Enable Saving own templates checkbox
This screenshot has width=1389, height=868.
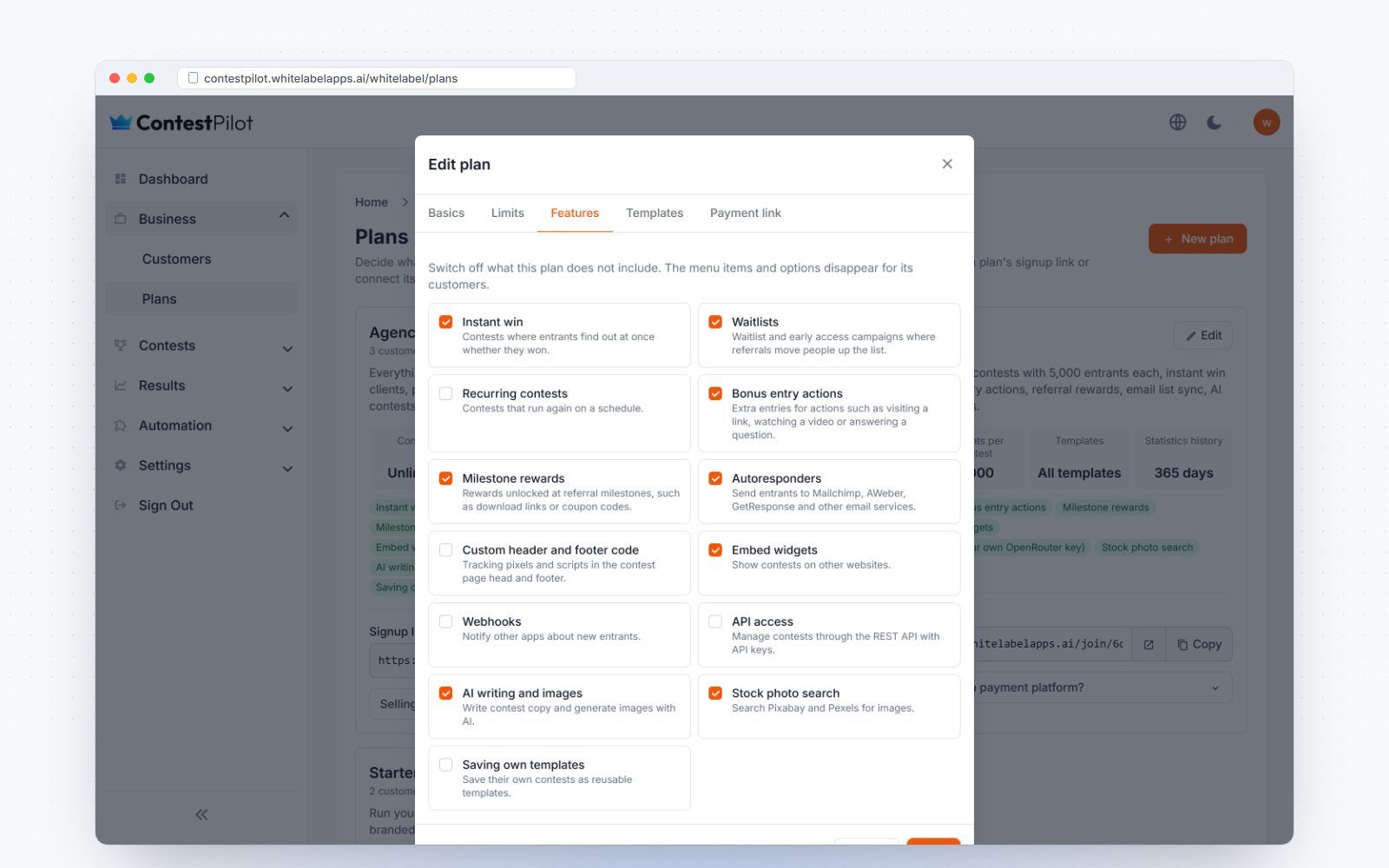click(x=446, y=765)
